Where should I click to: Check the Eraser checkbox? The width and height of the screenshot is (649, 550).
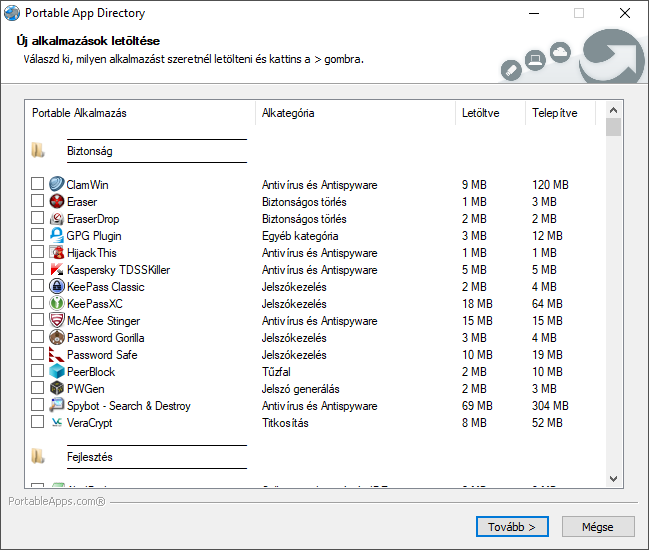pos(37,200)
